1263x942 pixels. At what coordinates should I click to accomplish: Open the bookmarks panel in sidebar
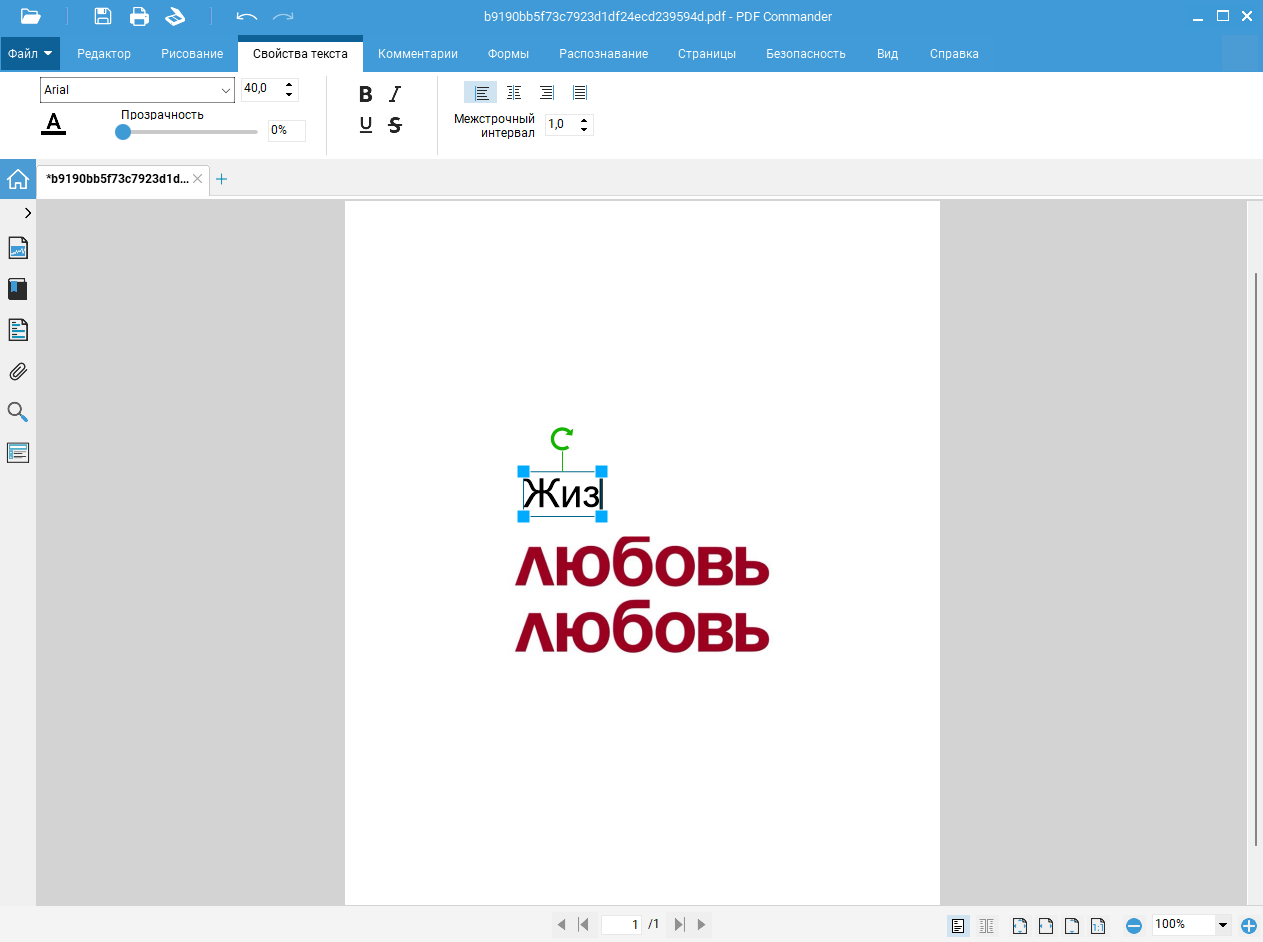tap(18, 289)
